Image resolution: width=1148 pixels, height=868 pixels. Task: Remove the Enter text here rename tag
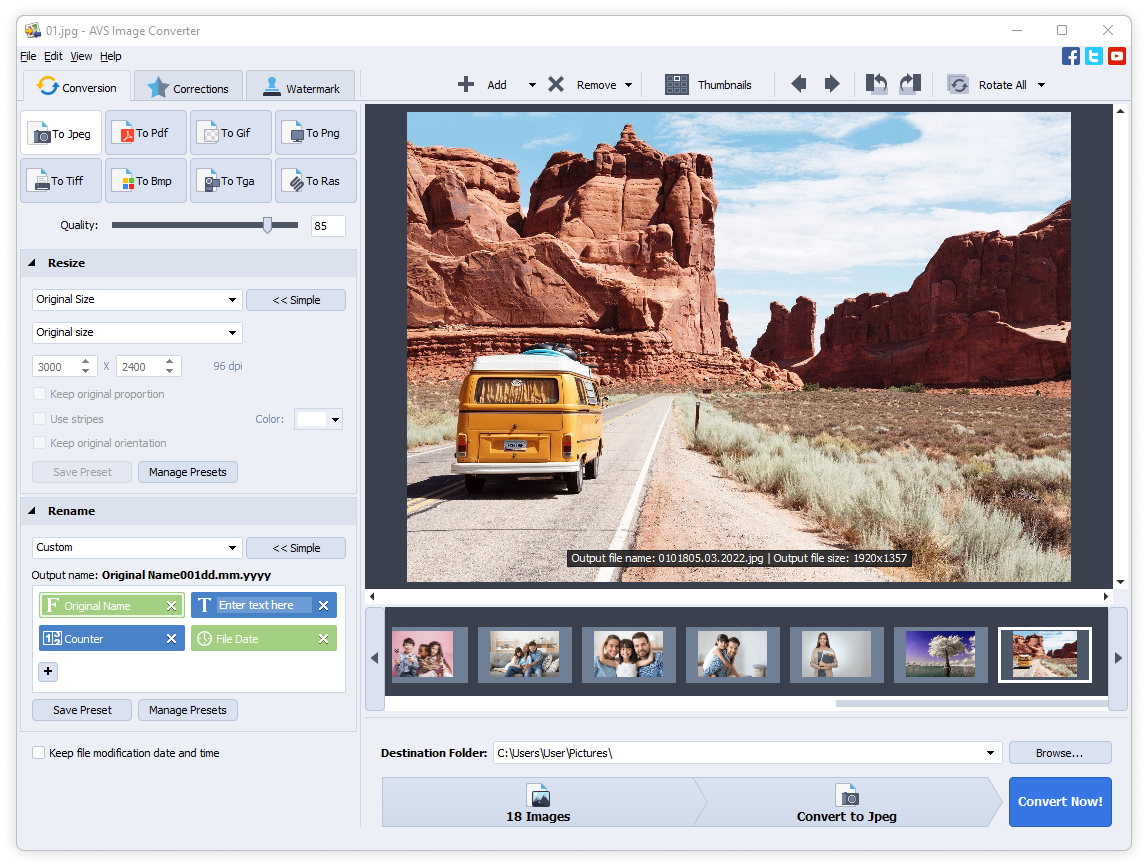click(324, 606)
